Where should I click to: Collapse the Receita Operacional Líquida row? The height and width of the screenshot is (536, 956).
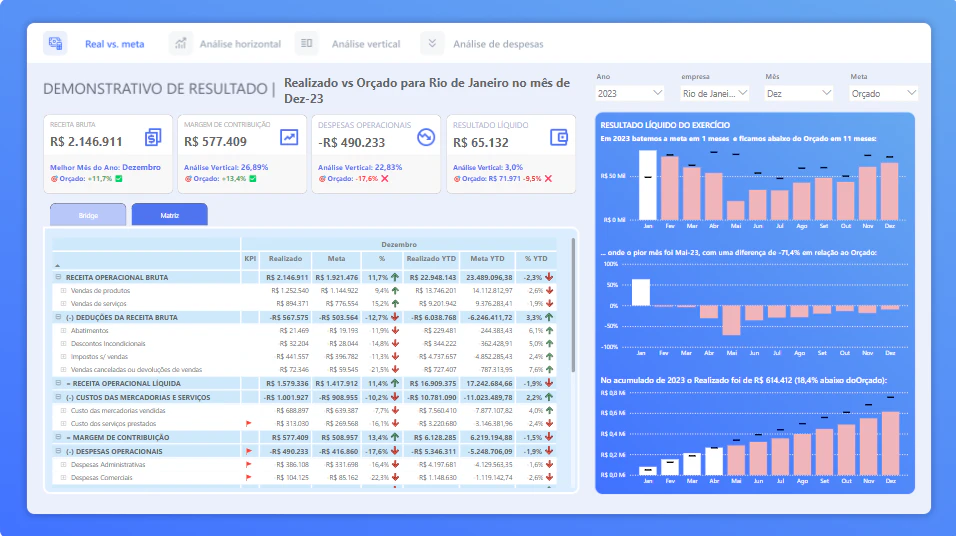pyautogui.click(x=59, y=384)
